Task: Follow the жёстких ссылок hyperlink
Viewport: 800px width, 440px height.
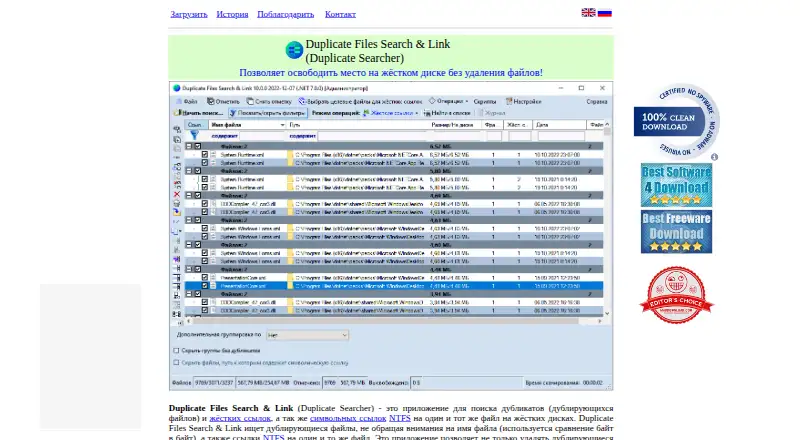Action: 240,418
